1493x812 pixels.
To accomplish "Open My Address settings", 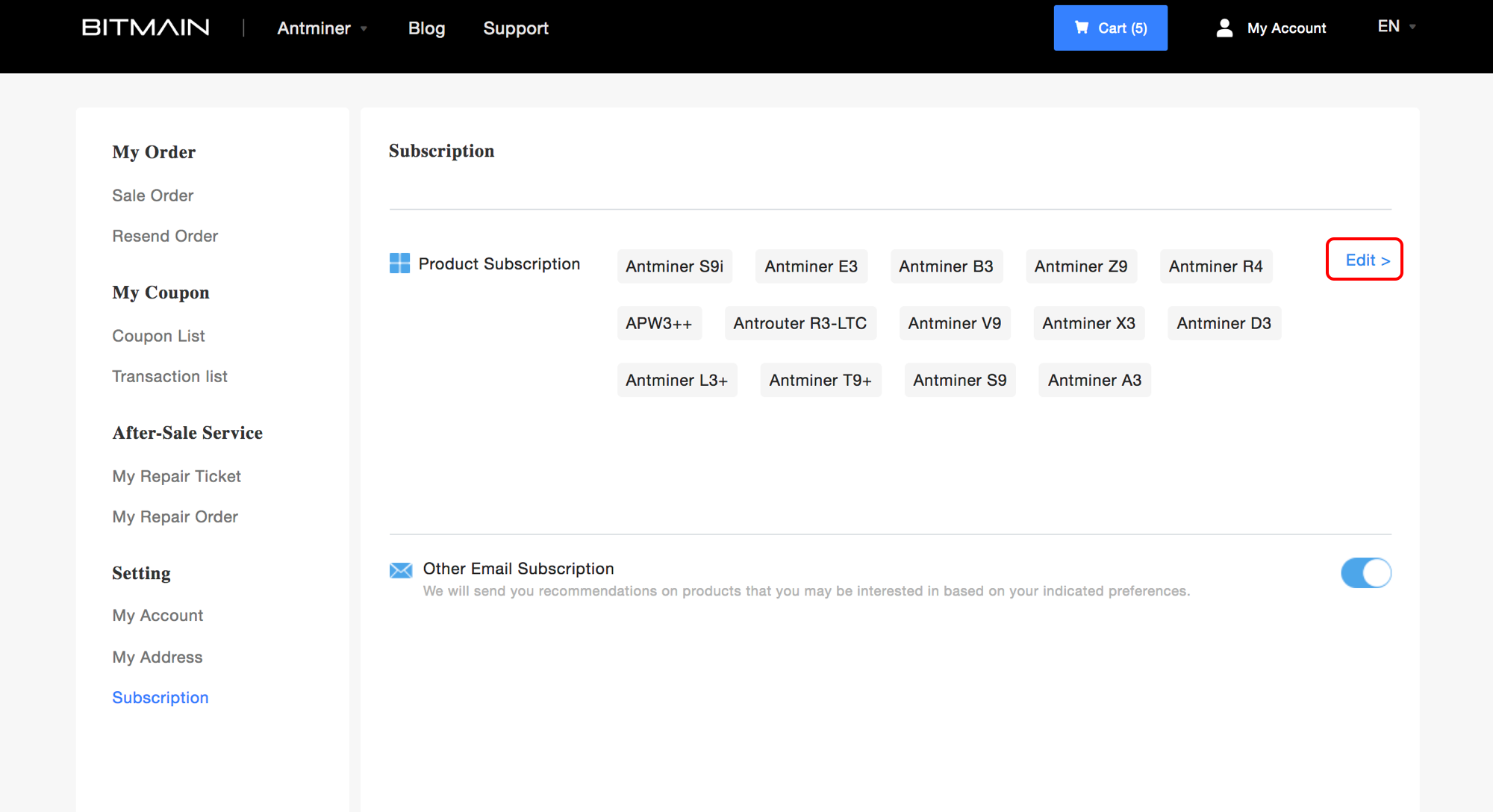I will point(157,657).
